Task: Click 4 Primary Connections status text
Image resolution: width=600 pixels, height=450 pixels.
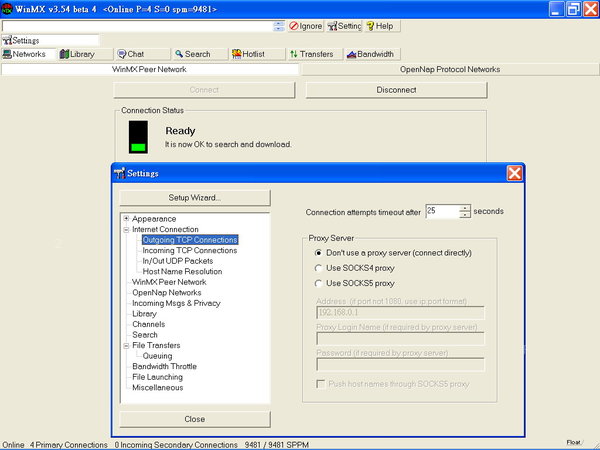Action: point(68,445)
